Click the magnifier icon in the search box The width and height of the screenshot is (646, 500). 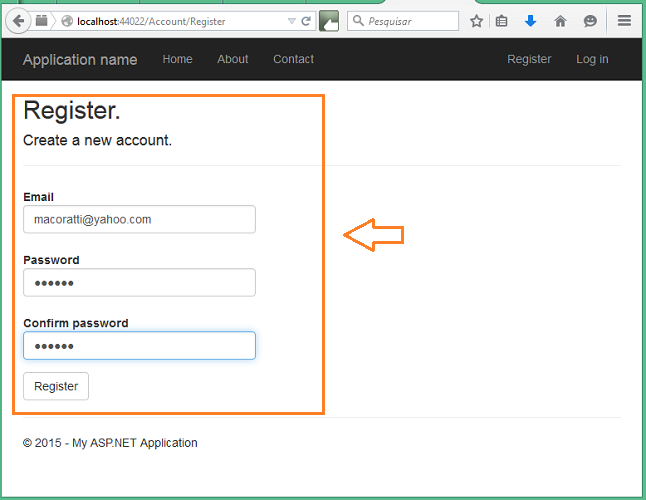(x=358, y=21)
